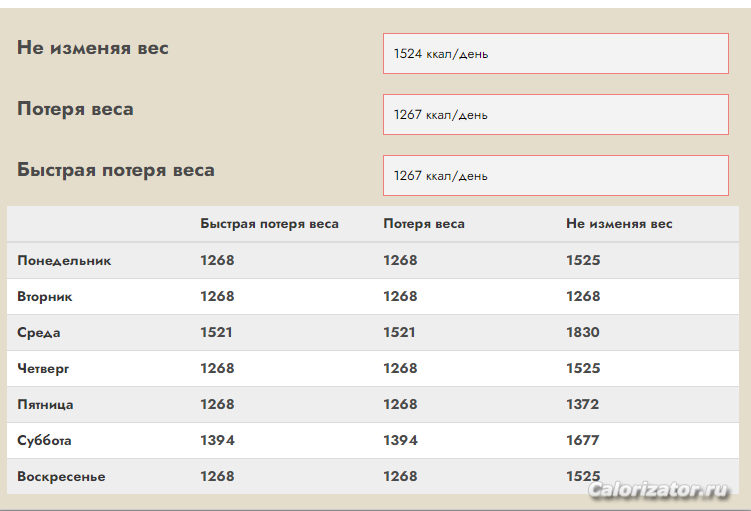Click the Суббота row label
751x511 pixels.
pyautogui.click(x=44, y=440)
